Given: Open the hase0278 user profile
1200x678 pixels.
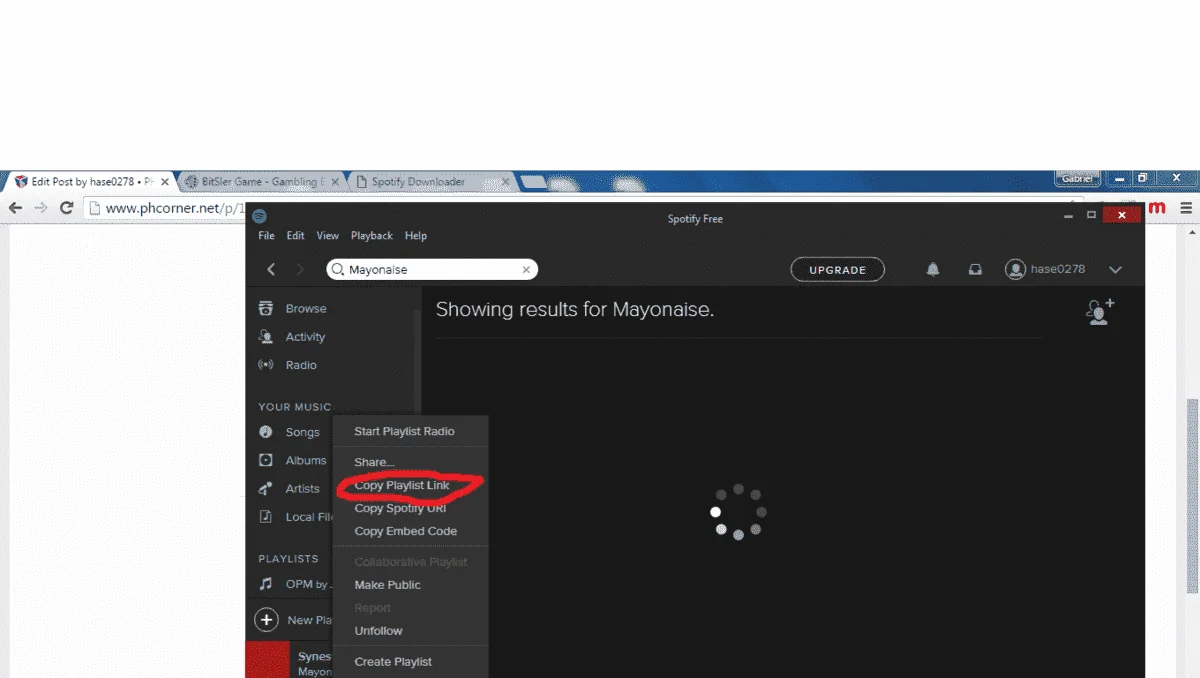Looking at the screenshot, I should [x=1045, y=269].
